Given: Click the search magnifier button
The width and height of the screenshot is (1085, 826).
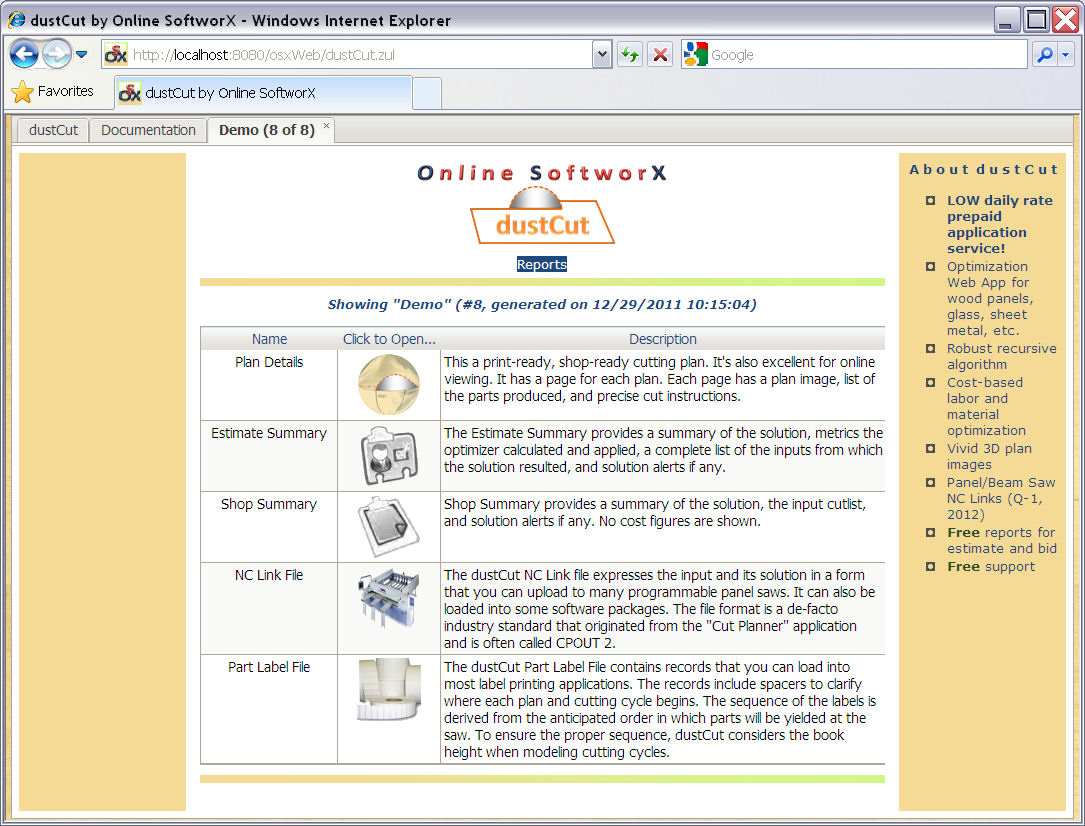Looking at the screenshot, I should pos(1045,54).
